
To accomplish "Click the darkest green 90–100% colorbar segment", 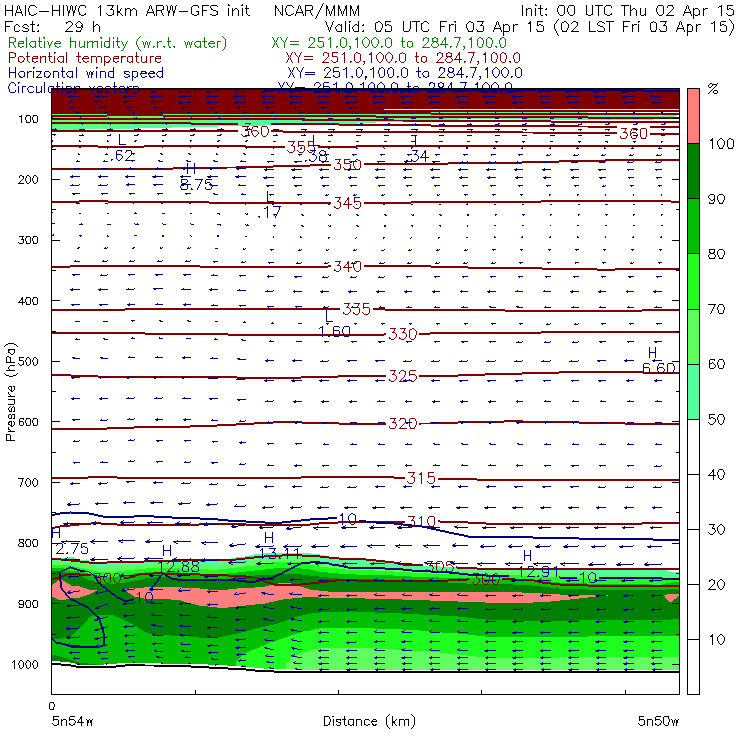I will click(693, 171).
